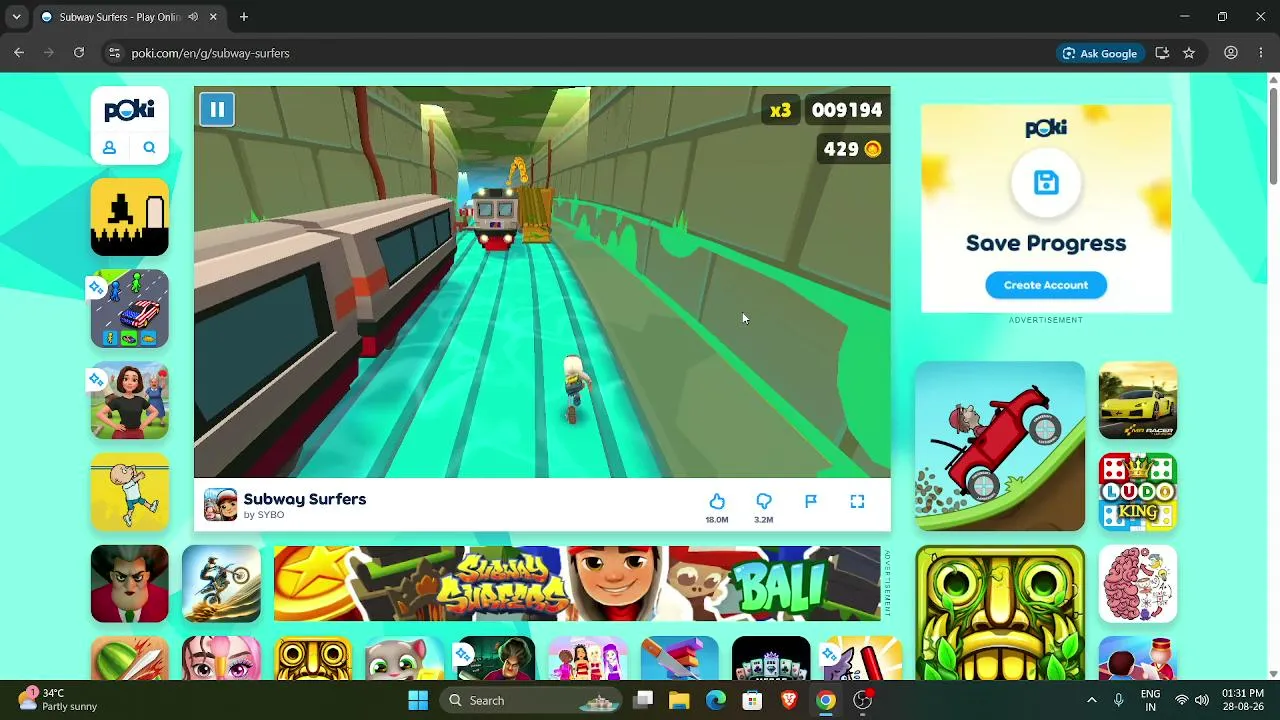
Task: Launch Brave browser from the taskbar
Action: pos(789,700)
